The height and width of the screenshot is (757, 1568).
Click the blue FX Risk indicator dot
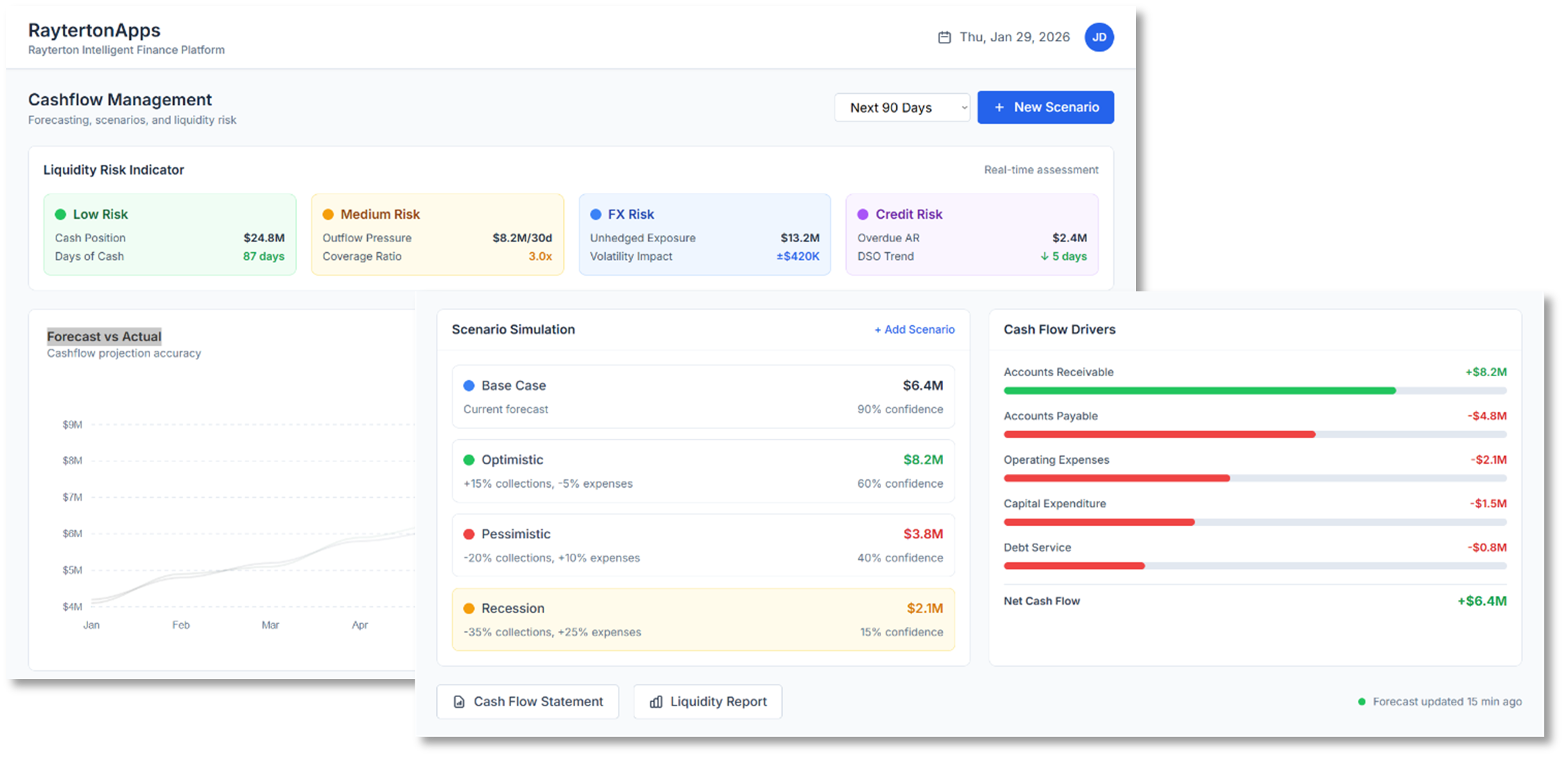[x=597, y=214]
